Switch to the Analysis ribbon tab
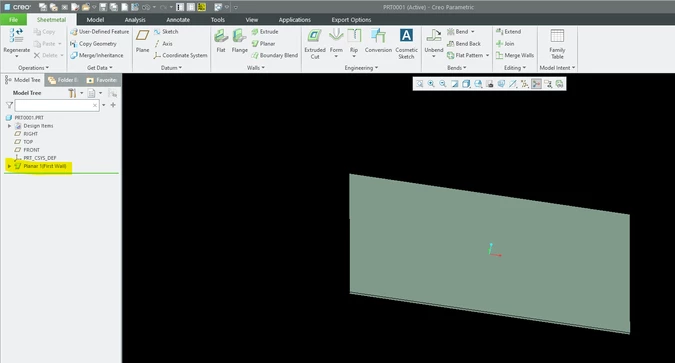This screenshot has height=363, width=675. click(135, 20)
